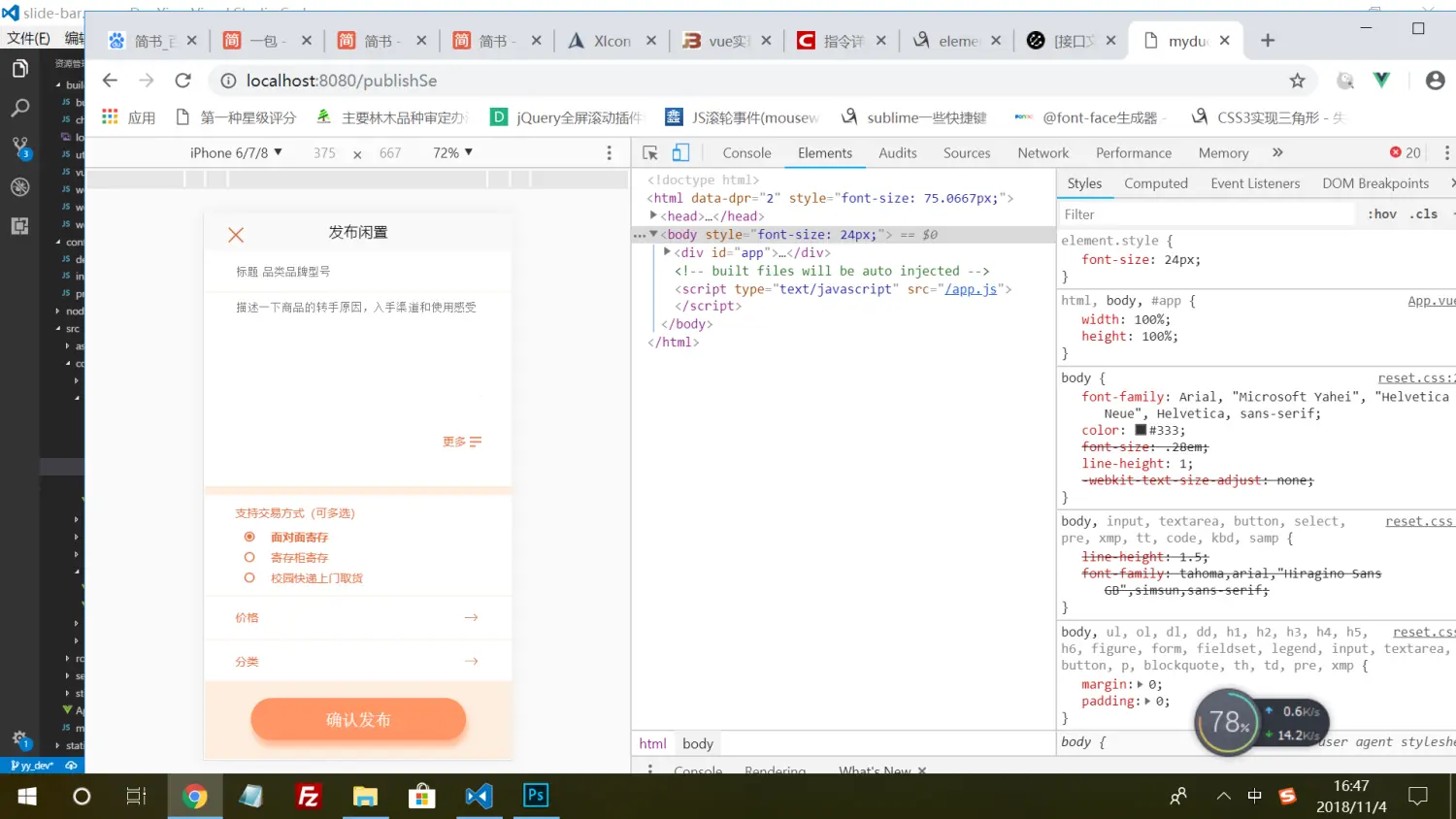Image resolution: width=1456 pixels, height=819 pixels.
Task: Click the 标题 品类品牌型号 title field
Action: click(x=357, y=272)
